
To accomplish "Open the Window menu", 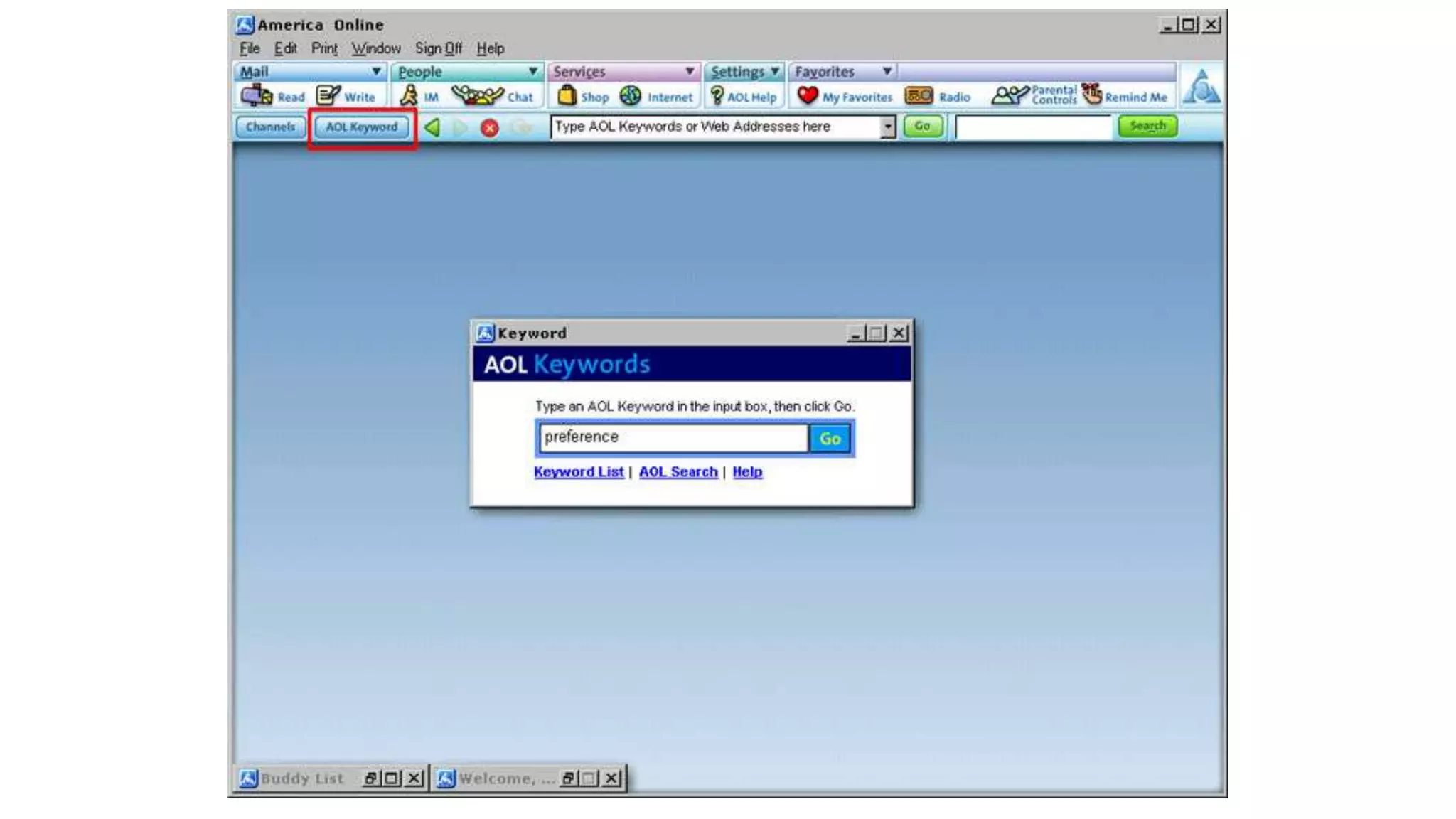I will pyautogui.click(x=376, y=48).
